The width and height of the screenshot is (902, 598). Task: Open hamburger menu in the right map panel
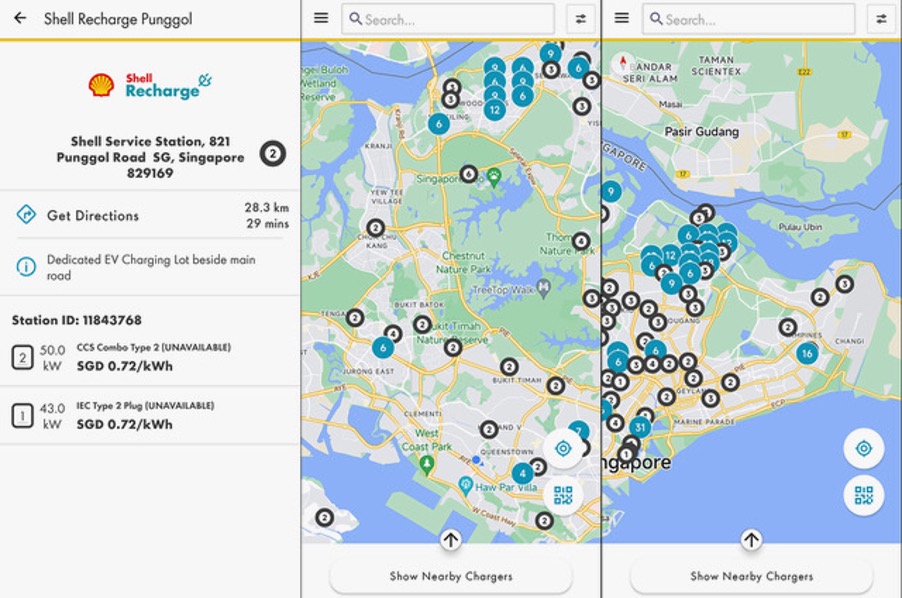pos(621,18)
